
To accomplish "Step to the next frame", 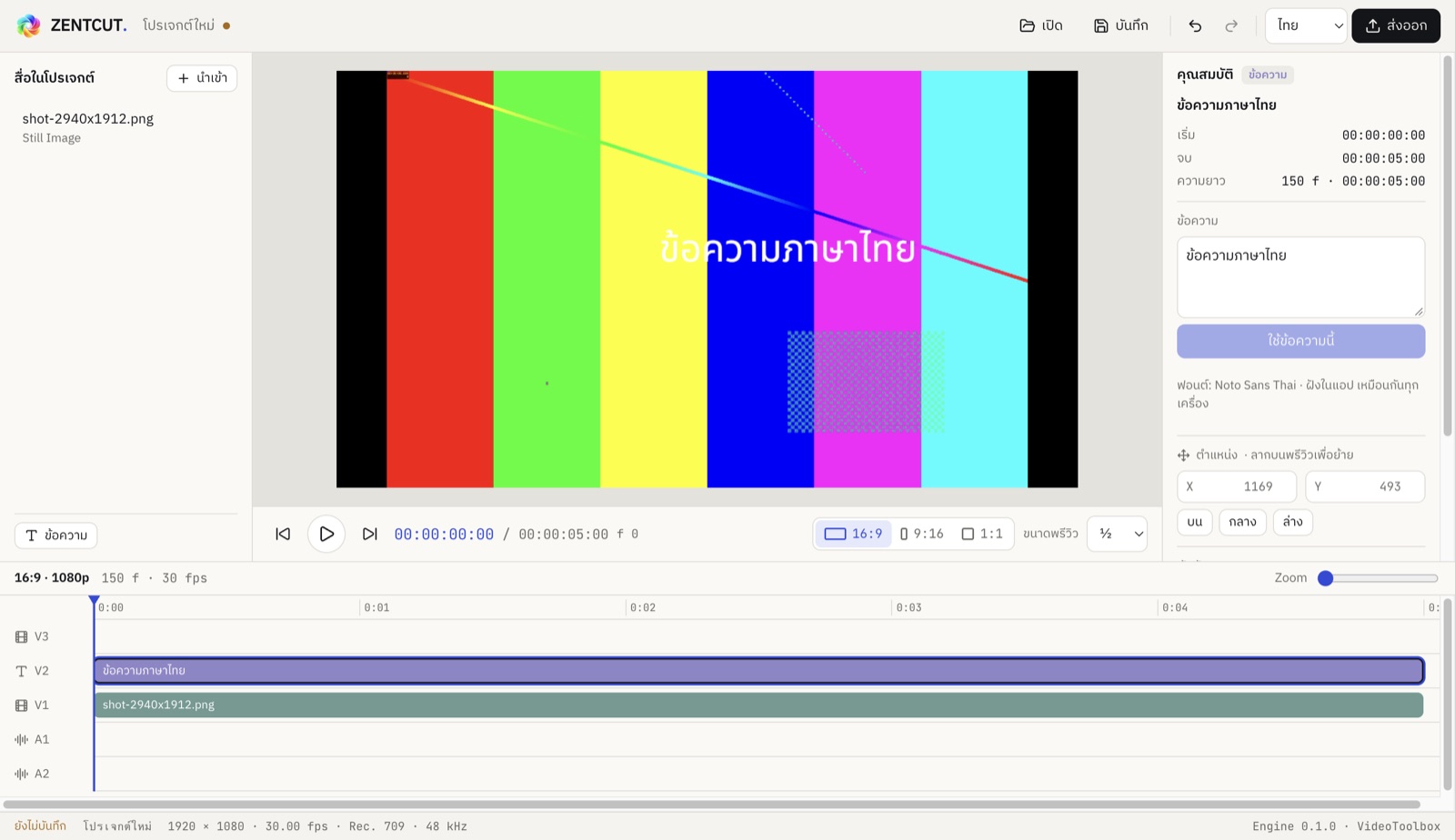I will (x=369, y=534).
